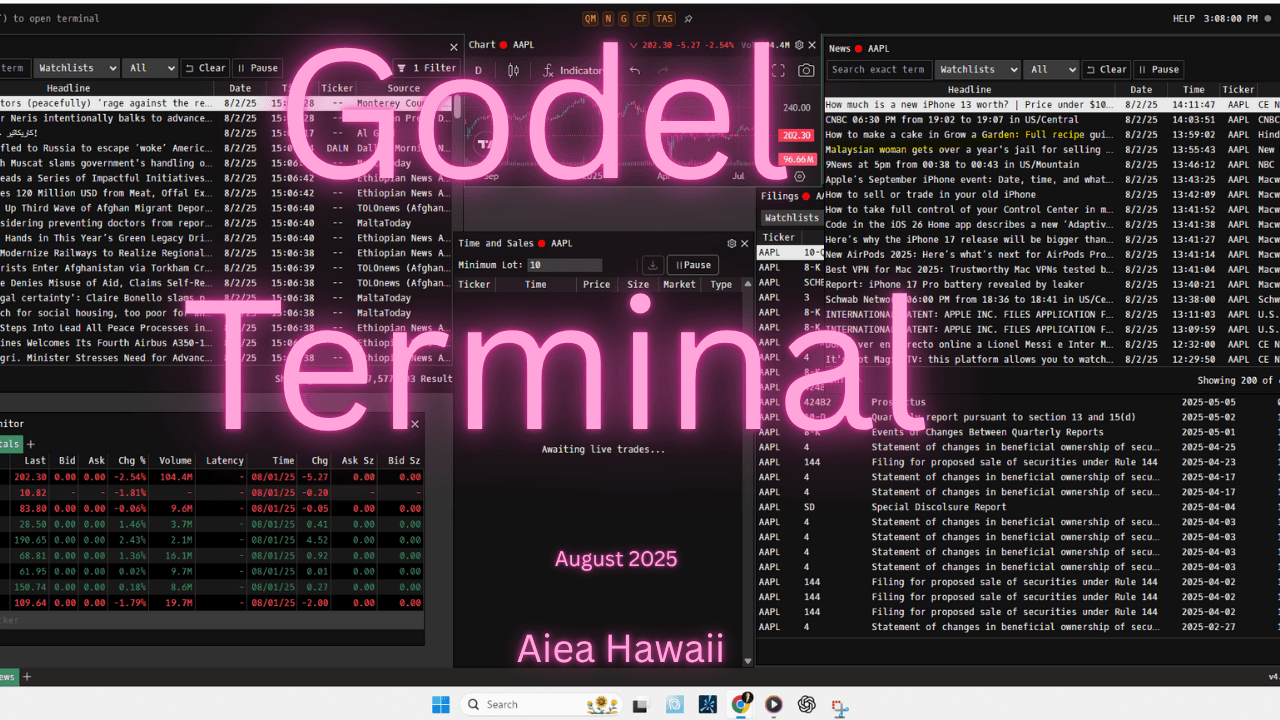Open Time and Sales settings gear
Image resolution: width=1280 pixels, height=720 pixels.
point(731,243)
